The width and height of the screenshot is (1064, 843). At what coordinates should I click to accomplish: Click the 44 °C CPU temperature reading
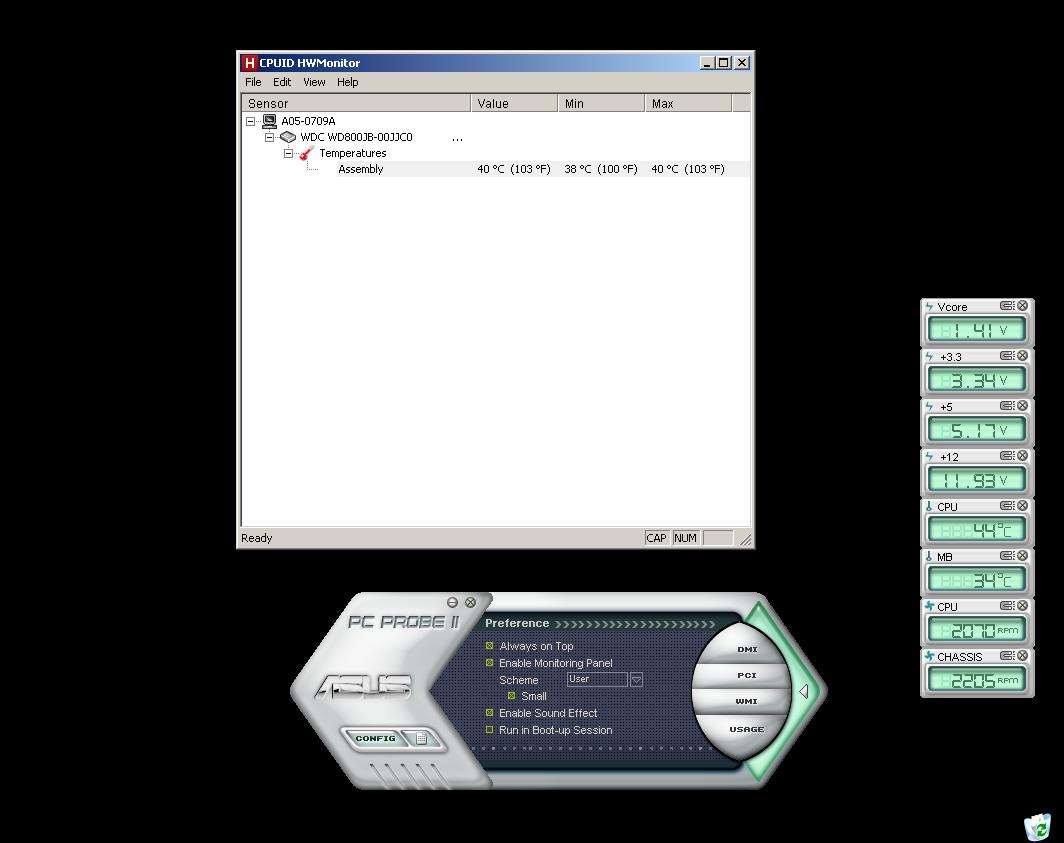(x=977, y=530)
